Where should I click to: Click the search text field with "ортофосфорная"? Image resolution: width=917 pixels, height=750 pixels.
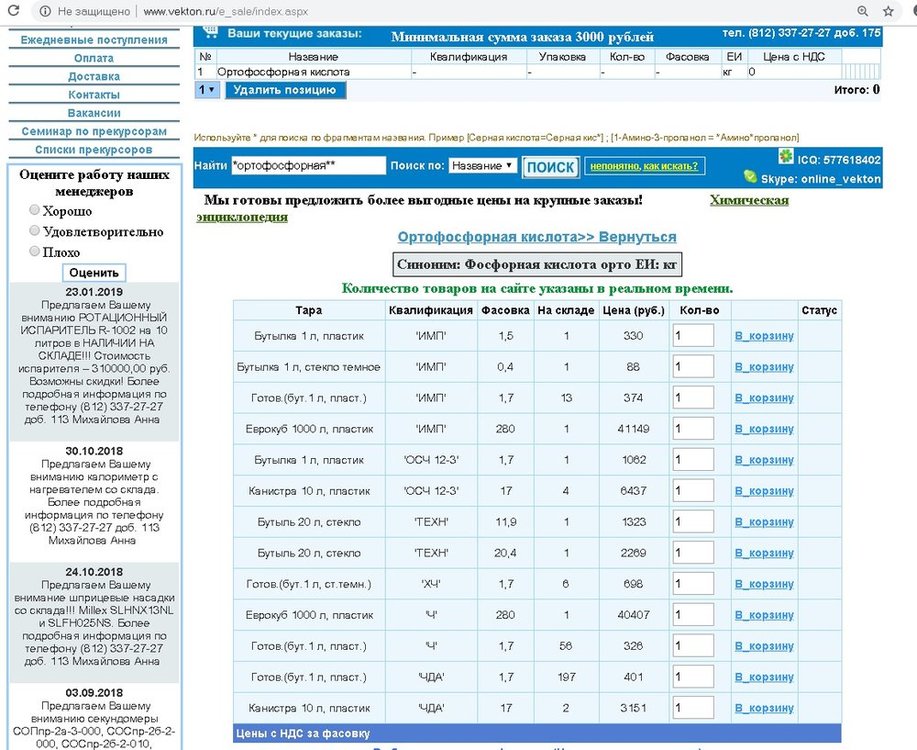(307, 166)
